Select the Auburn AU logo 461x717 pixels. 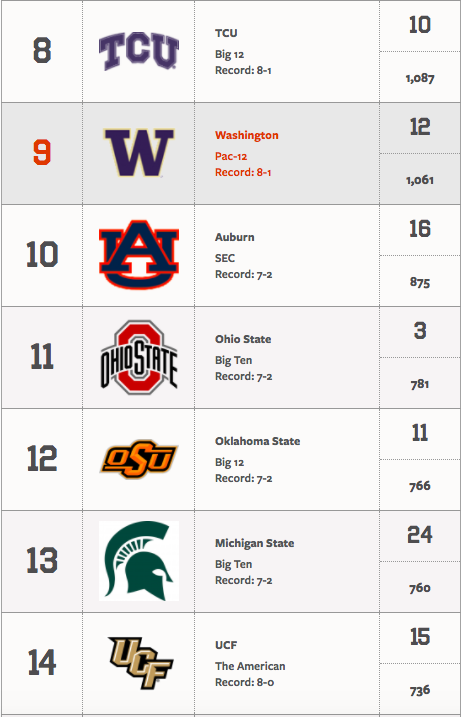pos(139,255)
